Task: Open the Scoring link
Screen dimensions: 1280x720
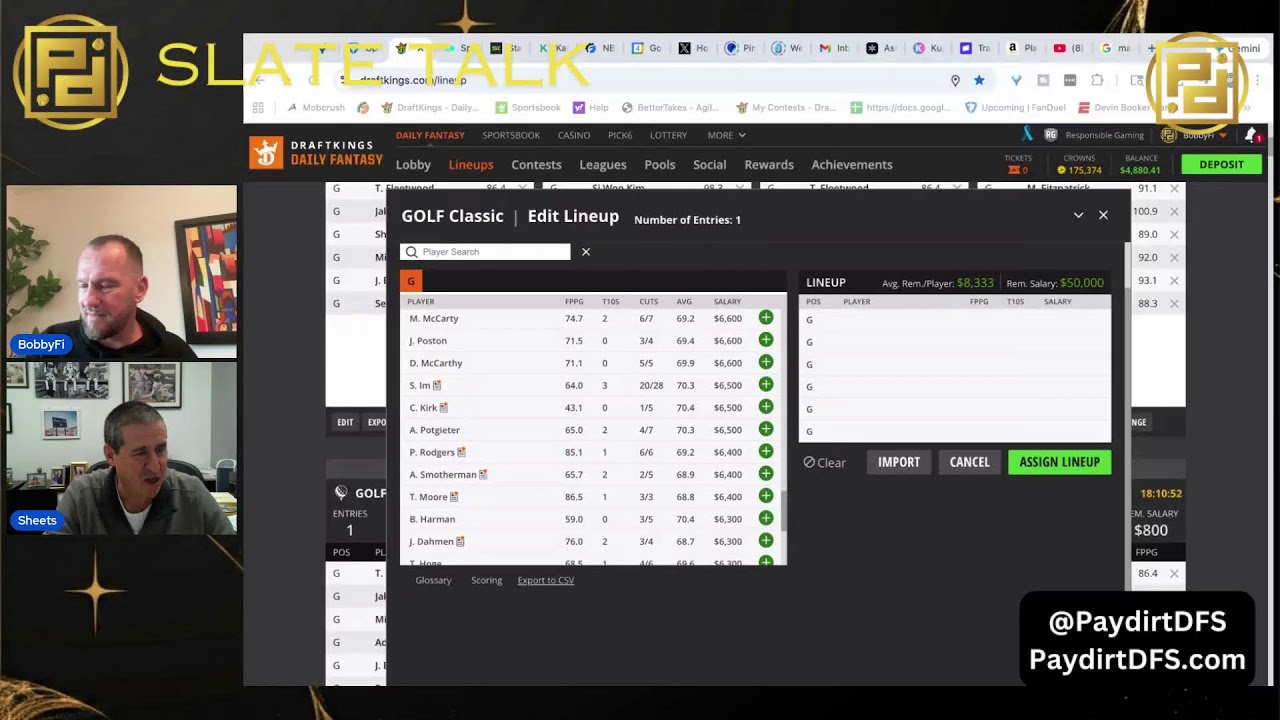Action: (487, 580)
